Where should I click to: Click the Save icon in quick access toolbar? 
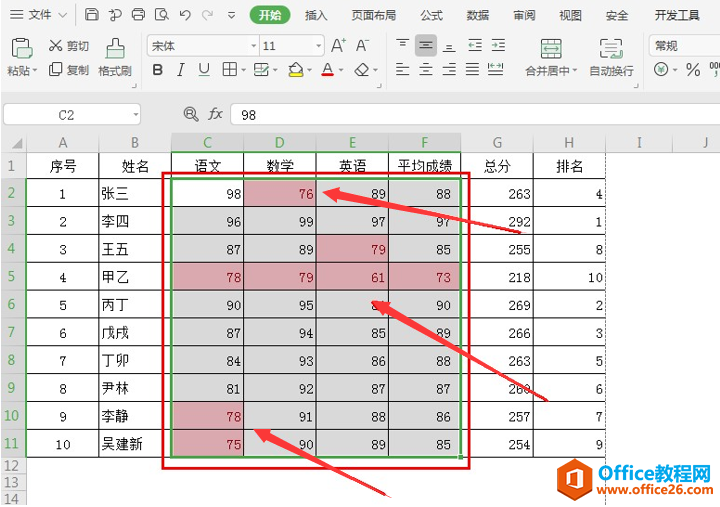coord(92,15)
